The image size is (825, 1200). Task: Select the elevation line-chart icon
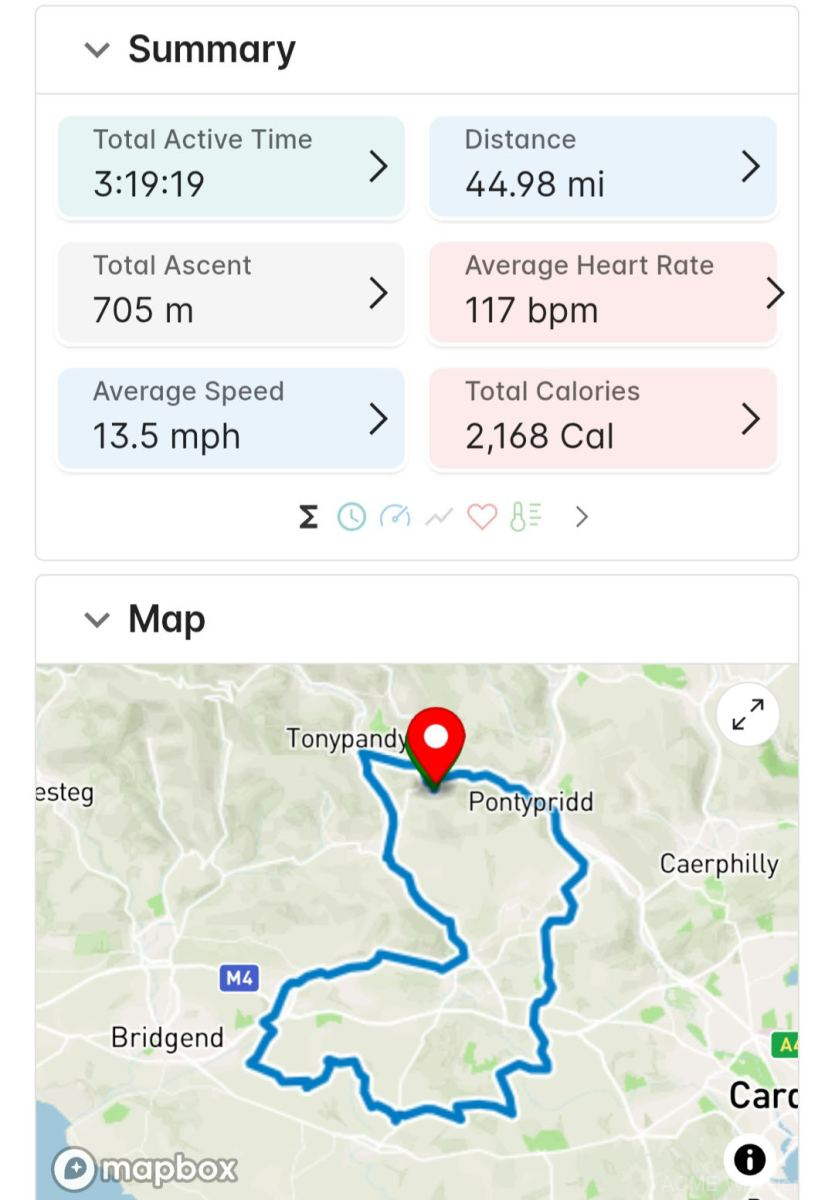(x=438, y=517)
